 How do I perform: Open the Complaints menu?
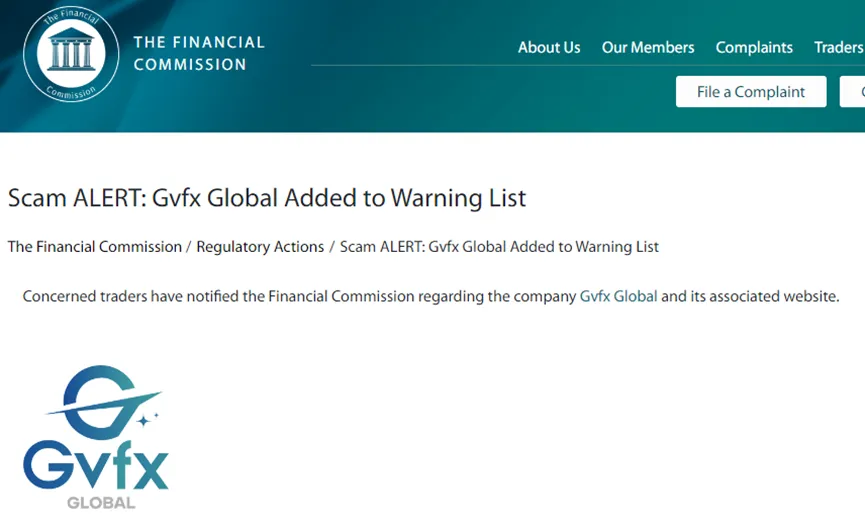pos(754,47)
